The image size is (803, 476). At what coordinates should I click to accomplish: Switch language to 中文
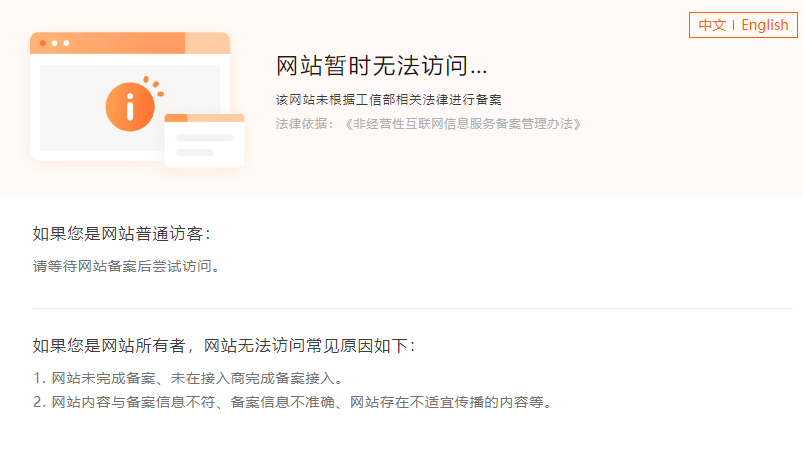(x=712, y=25)
